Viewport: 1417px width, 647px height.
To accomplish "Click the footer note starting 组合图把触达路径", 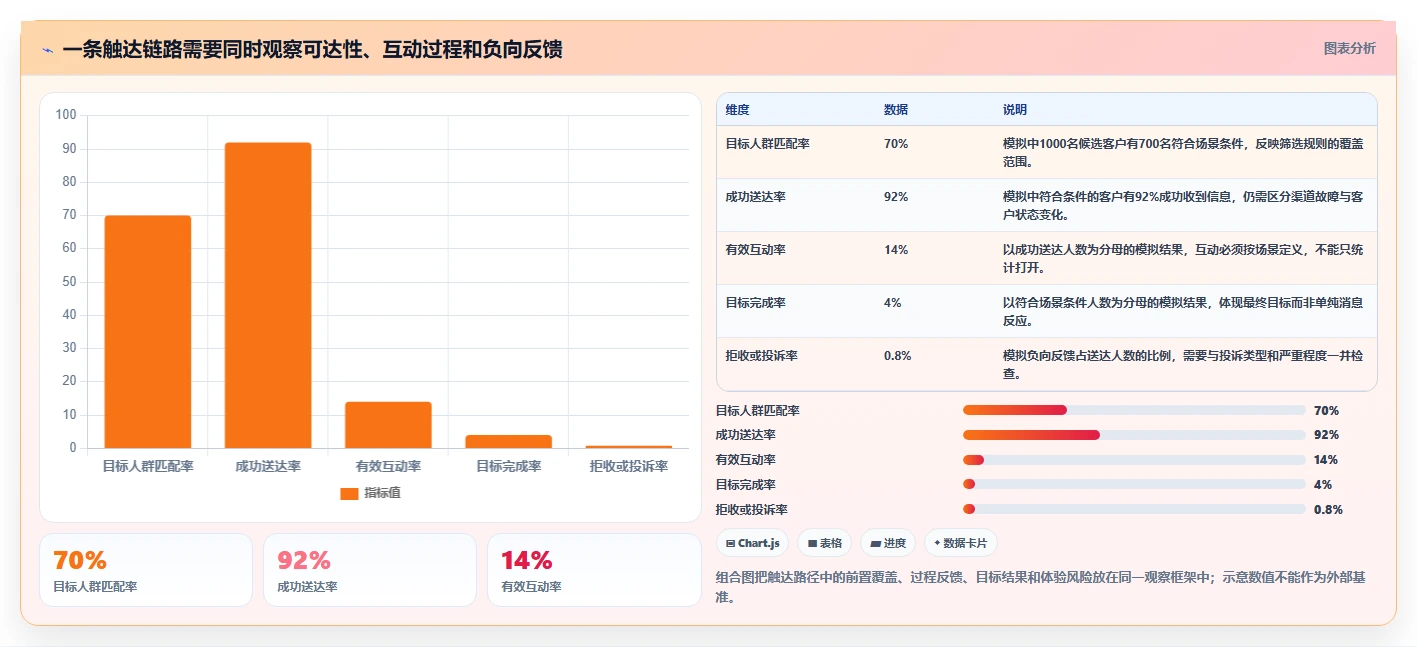I will 1041,587.
